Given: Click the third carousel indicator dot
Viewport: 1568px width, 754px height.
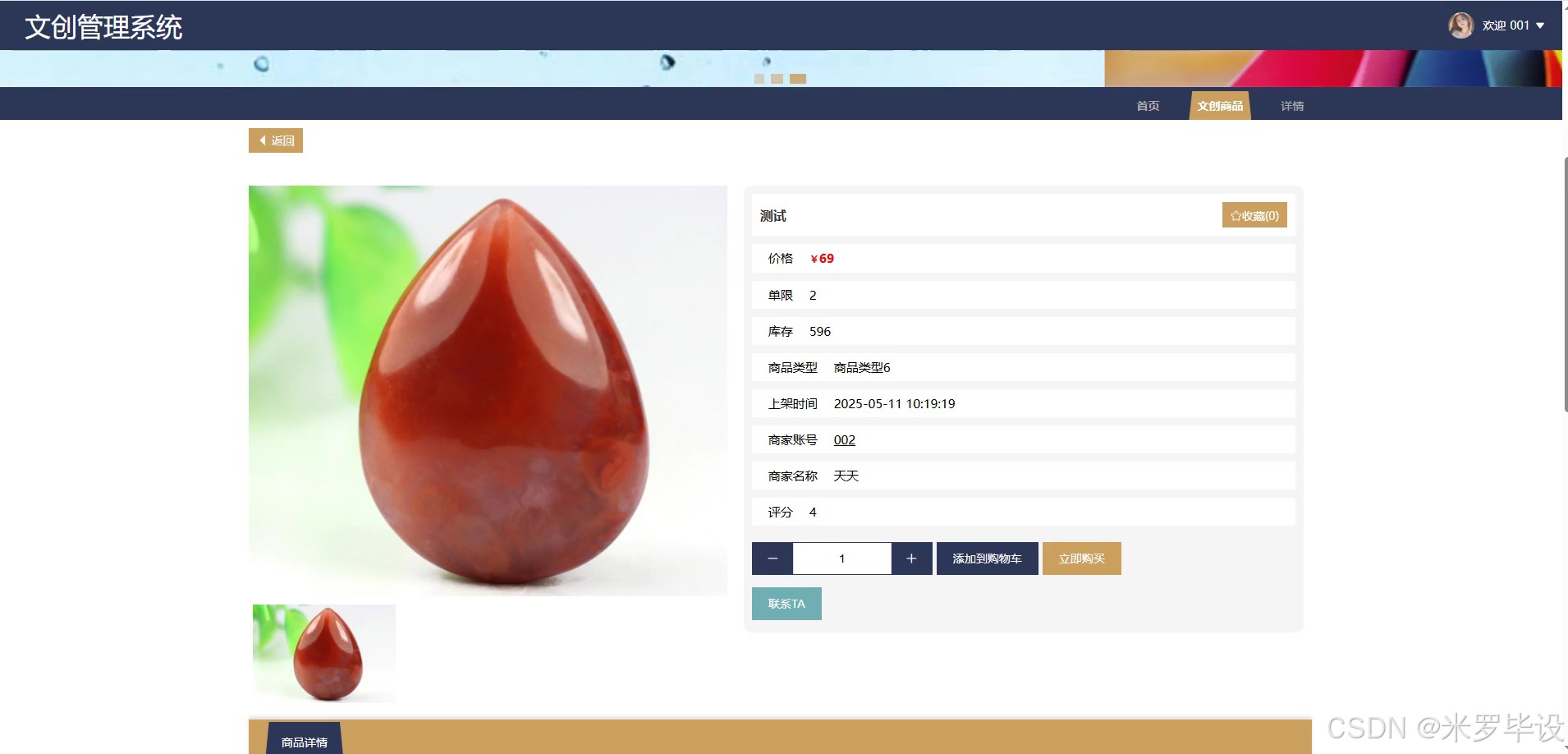Looking at the screenshot, I should pyautogui.click(x=798, y=79).
